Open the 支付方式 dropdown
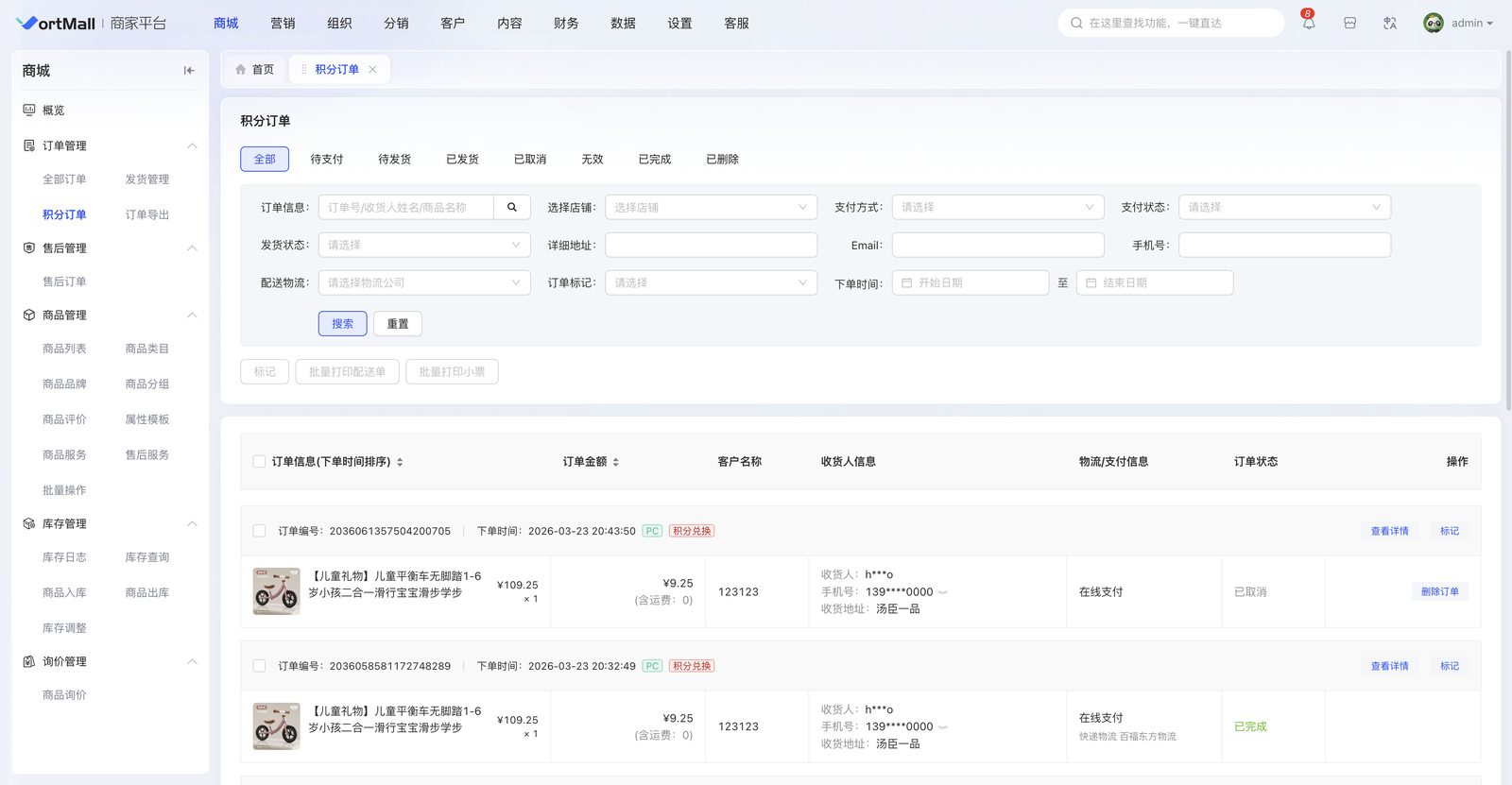The image size is (1512, 785). (997, 208)
